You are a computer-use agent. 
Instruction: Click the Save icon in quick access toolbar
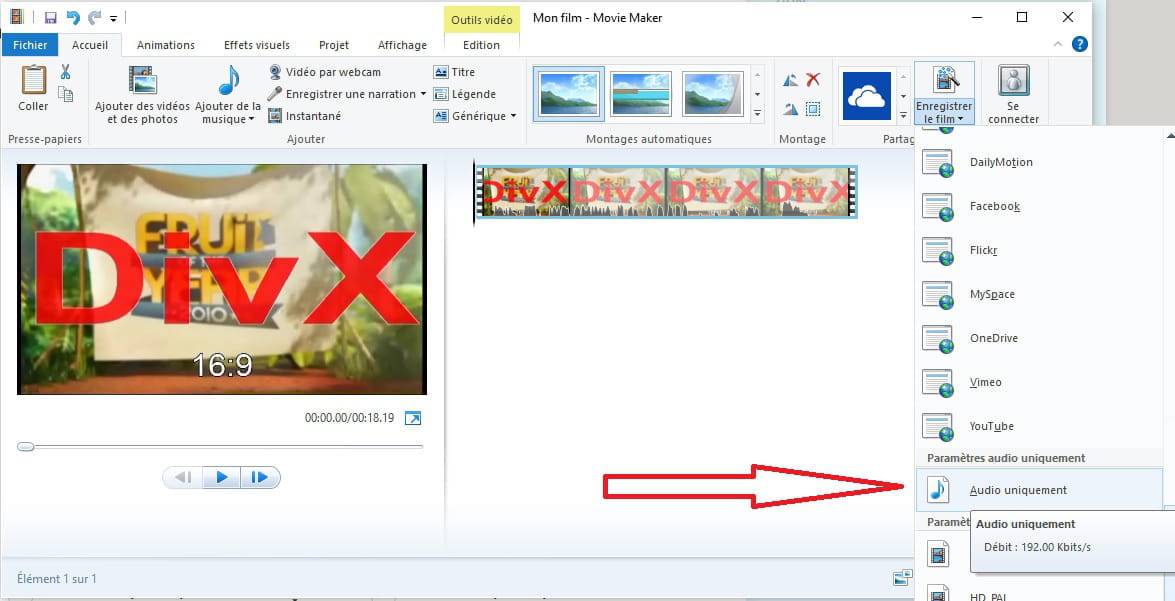50,17
